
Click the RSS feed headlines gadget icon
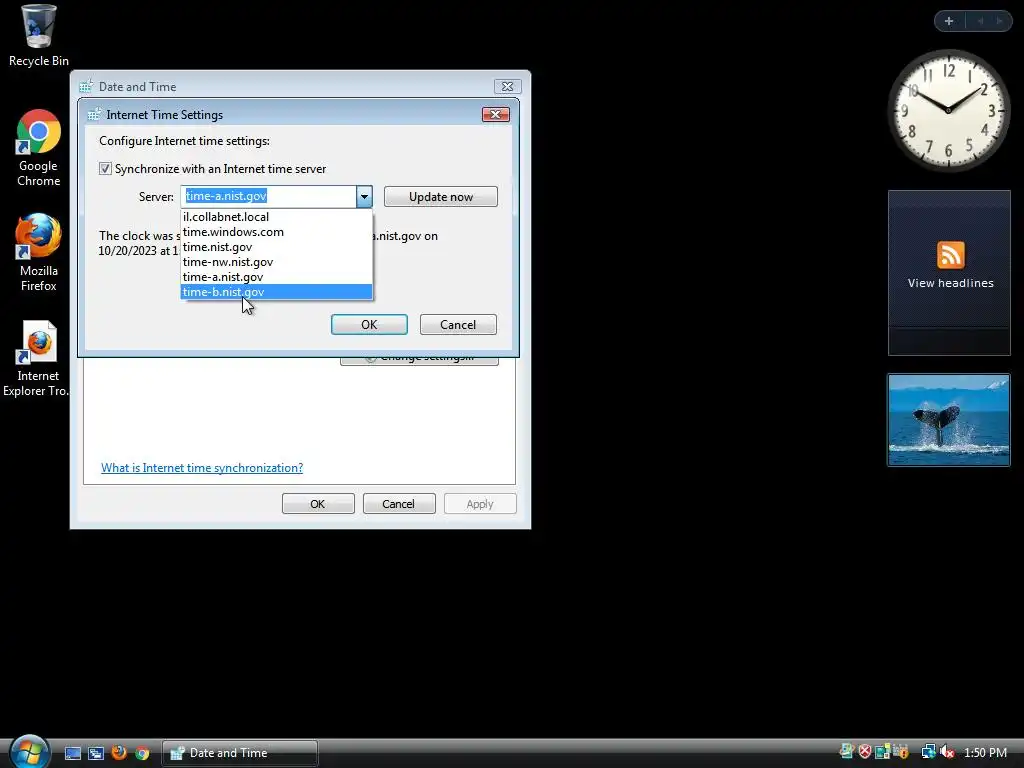(x=950, y=255)
